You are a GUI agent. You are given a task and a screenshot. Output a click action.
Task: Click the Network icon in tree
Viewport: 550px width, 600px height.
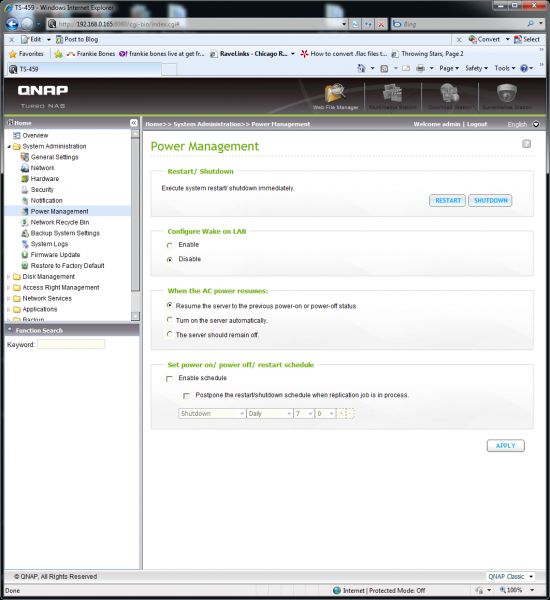pos(25,168)
